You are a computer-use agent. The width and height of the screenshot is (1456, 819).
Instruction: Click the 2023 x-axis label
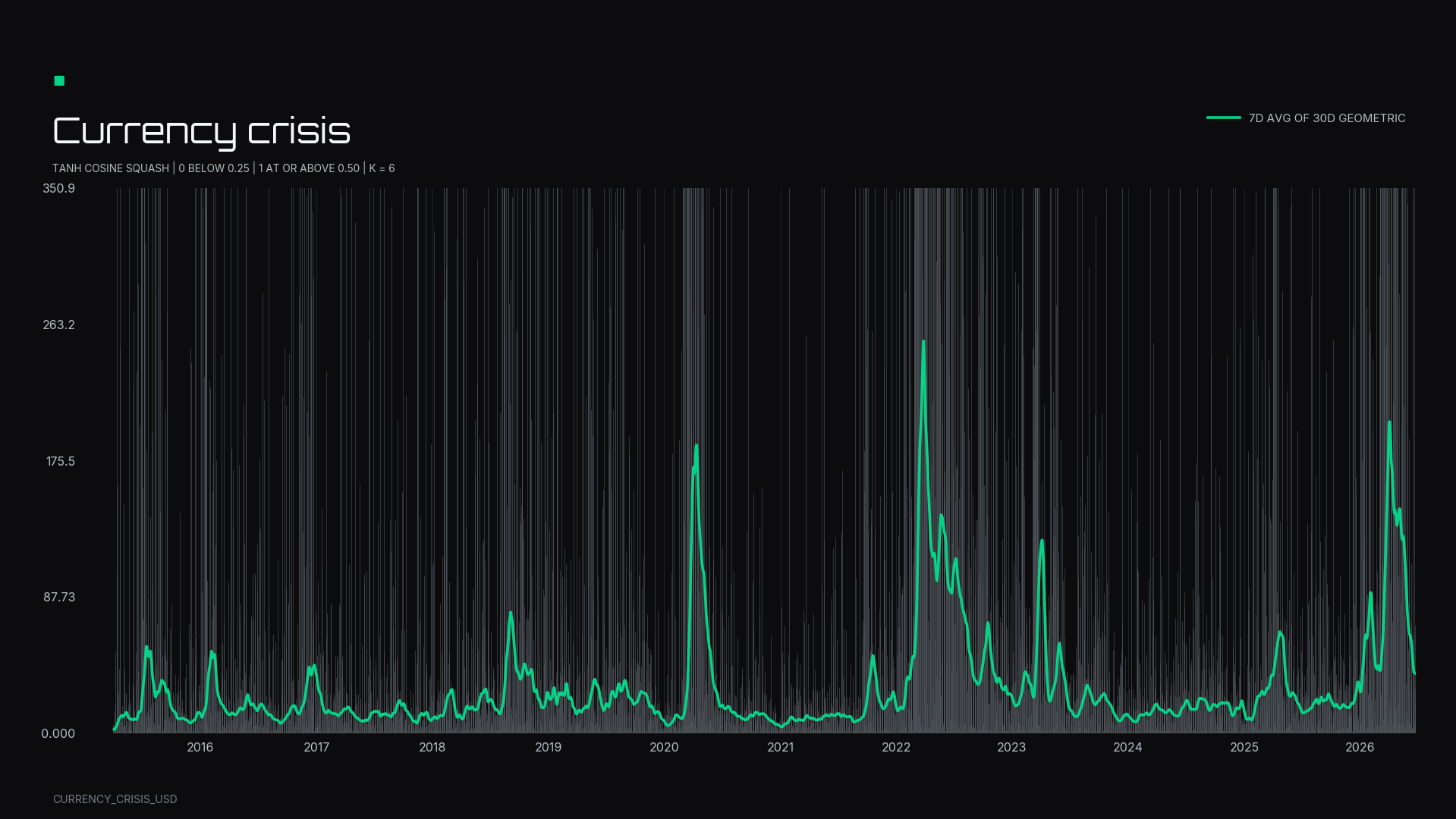pos(1011,747)
